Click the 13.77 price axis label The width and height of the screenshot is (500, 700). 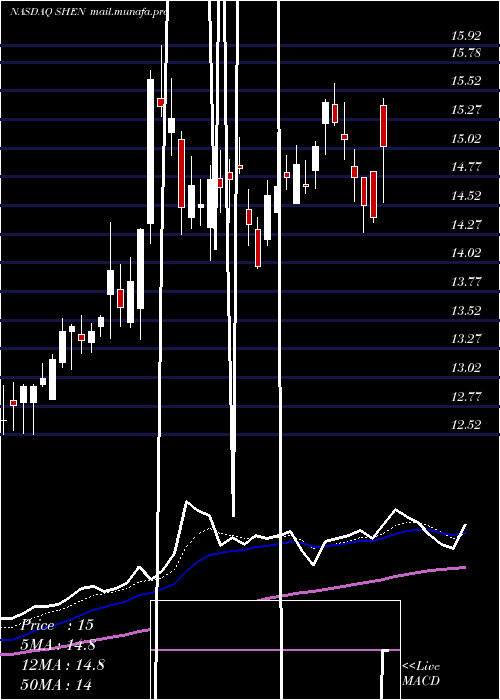[466, 281]
